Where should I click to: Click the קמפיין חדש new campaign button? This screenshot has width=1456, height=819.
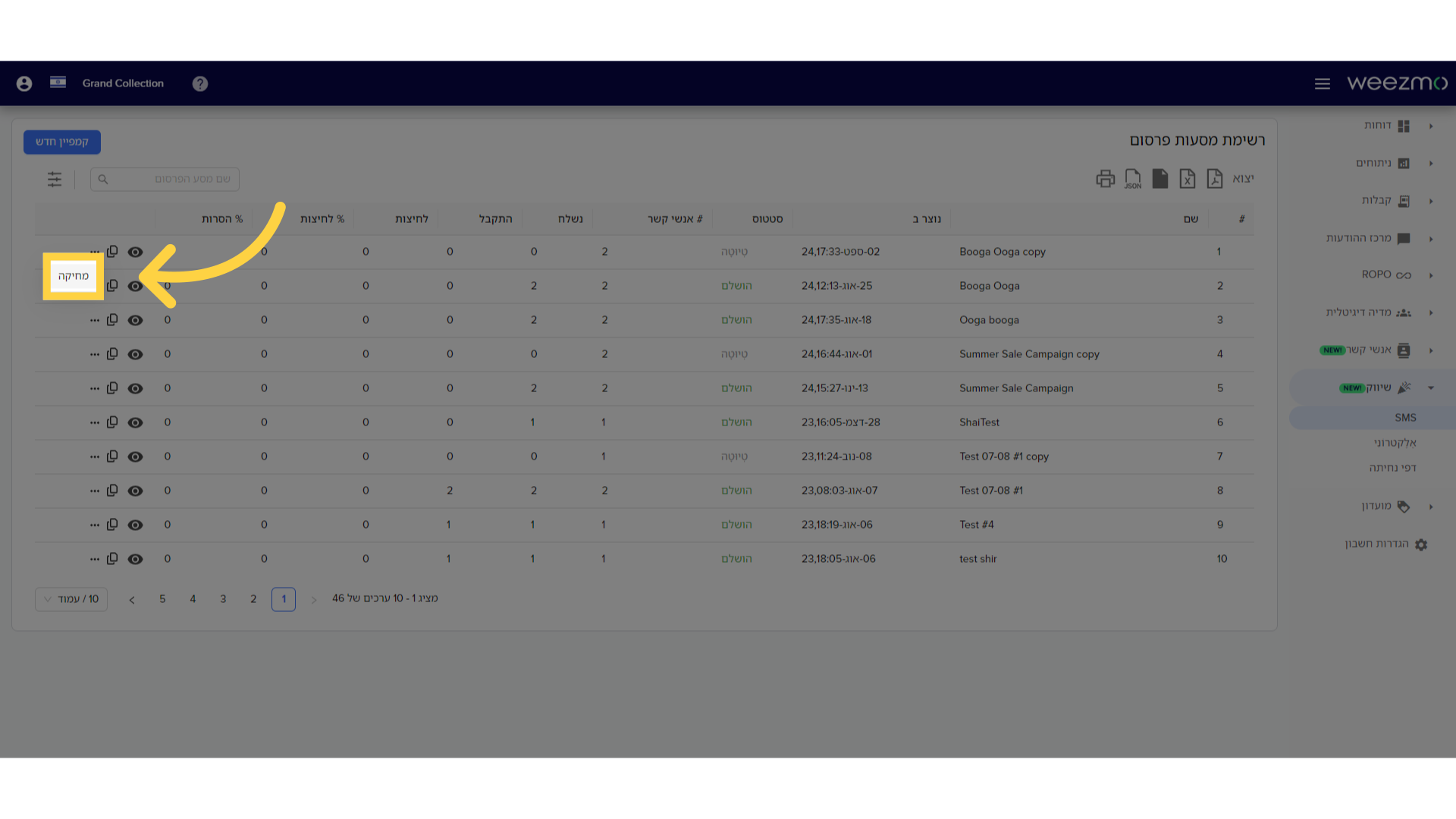62,142
